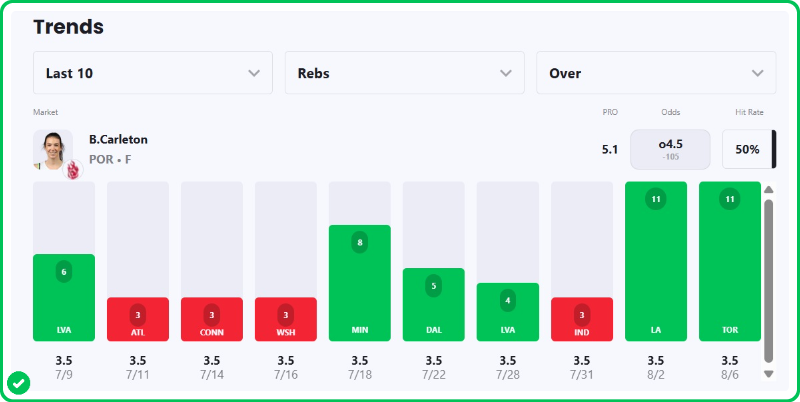Open the Rebs stat dropdown
The width and height of the screenshot is (800, 402).
[x=405, y=73]
